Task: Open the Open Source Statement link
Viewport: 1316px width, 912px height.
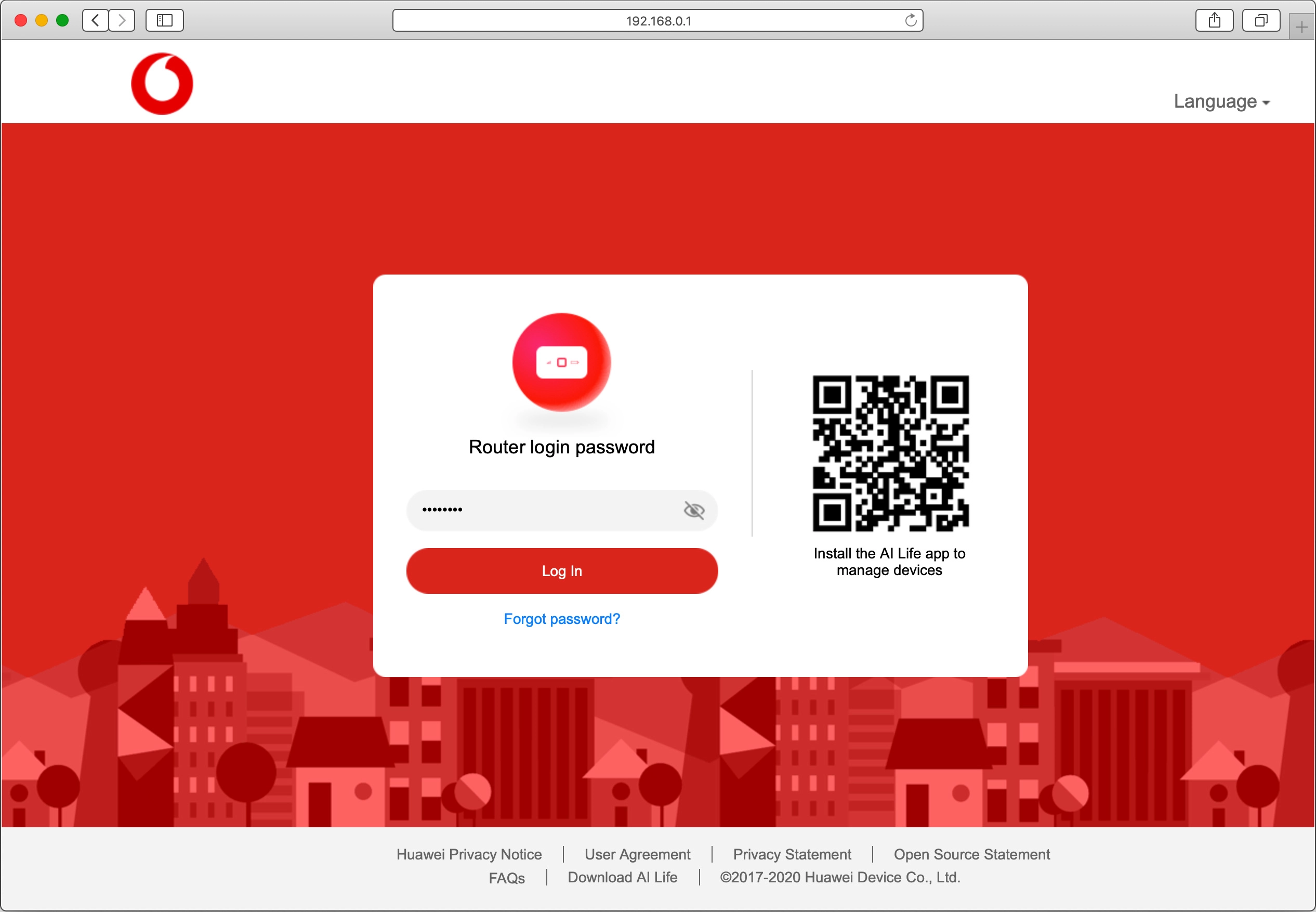Action: [x=971, y=854]
